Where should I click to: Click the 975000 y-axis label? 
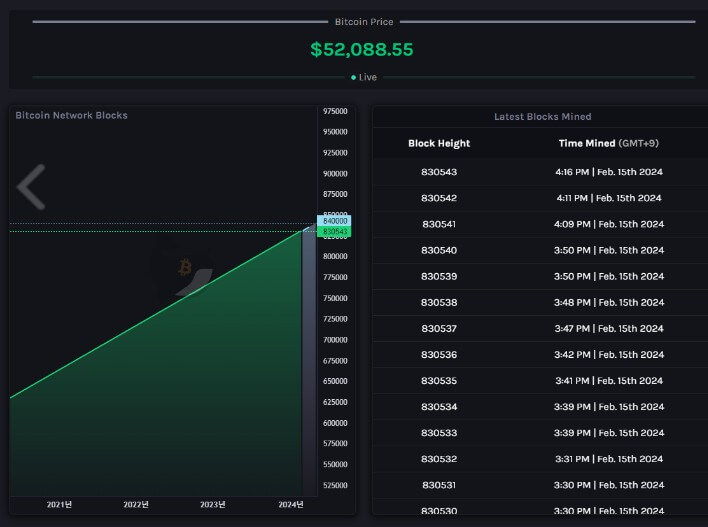coord(335,111)
